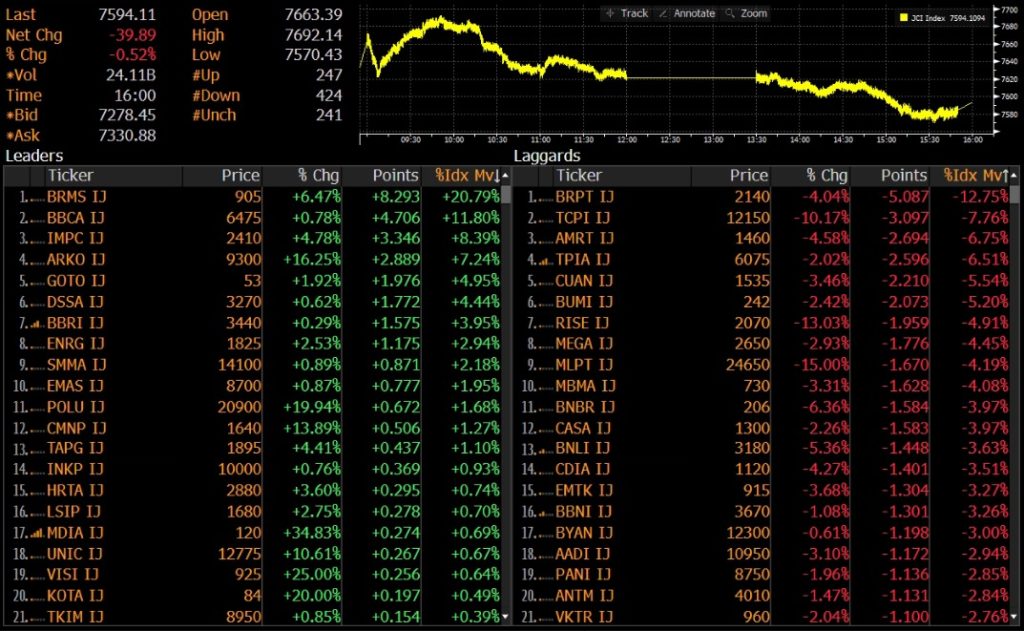Viewport: 1024px width, 631px height.
Task: Click the Zoom magnifier on the chart
Action: [x=746, y=13]
